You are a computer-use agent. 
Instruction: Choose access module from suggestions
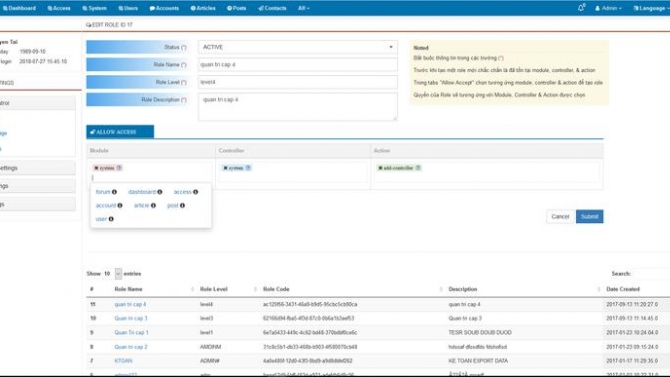tap(182, 192)
